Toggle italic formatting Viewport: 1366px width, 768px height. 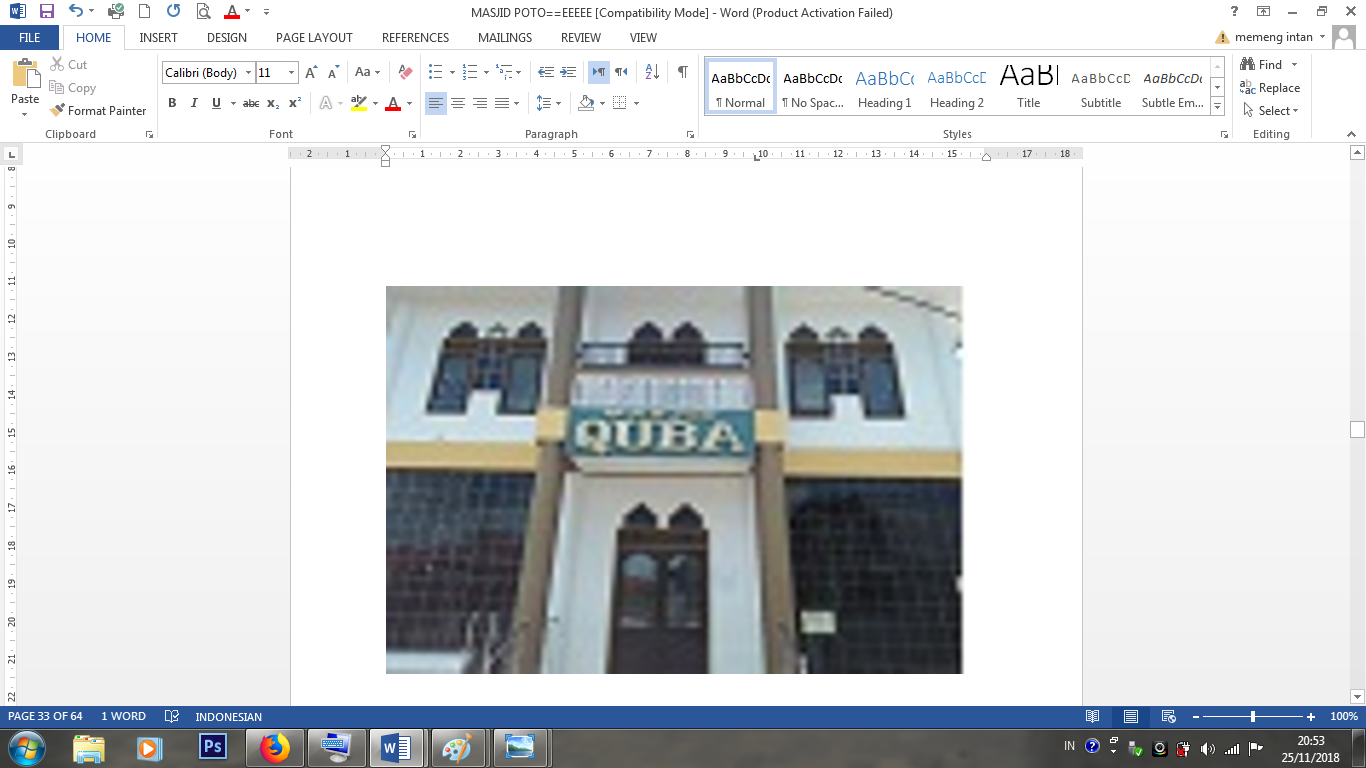(193, 103)
